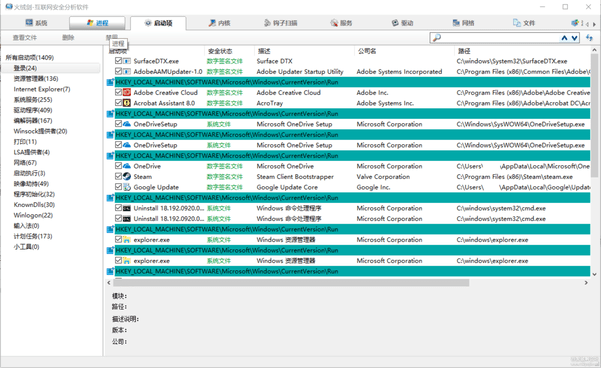Select 网络(67) category in sidebar
The image size is (601, 368).
pos(25,163)
